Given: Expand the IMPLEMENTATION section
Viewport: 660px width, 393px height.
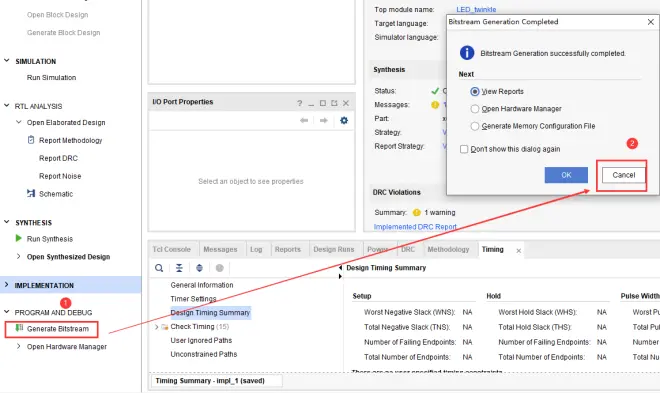Looking at the screenshot, I should pos(7,285).
